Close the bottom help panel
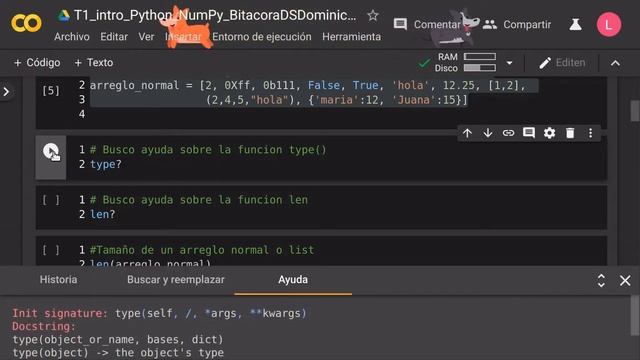 625,280
